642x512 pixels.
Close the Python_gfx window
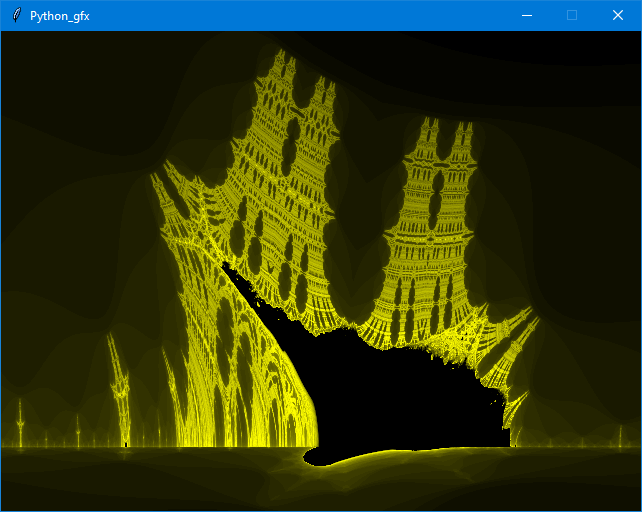pyautogui.click(x=618, y=16)
